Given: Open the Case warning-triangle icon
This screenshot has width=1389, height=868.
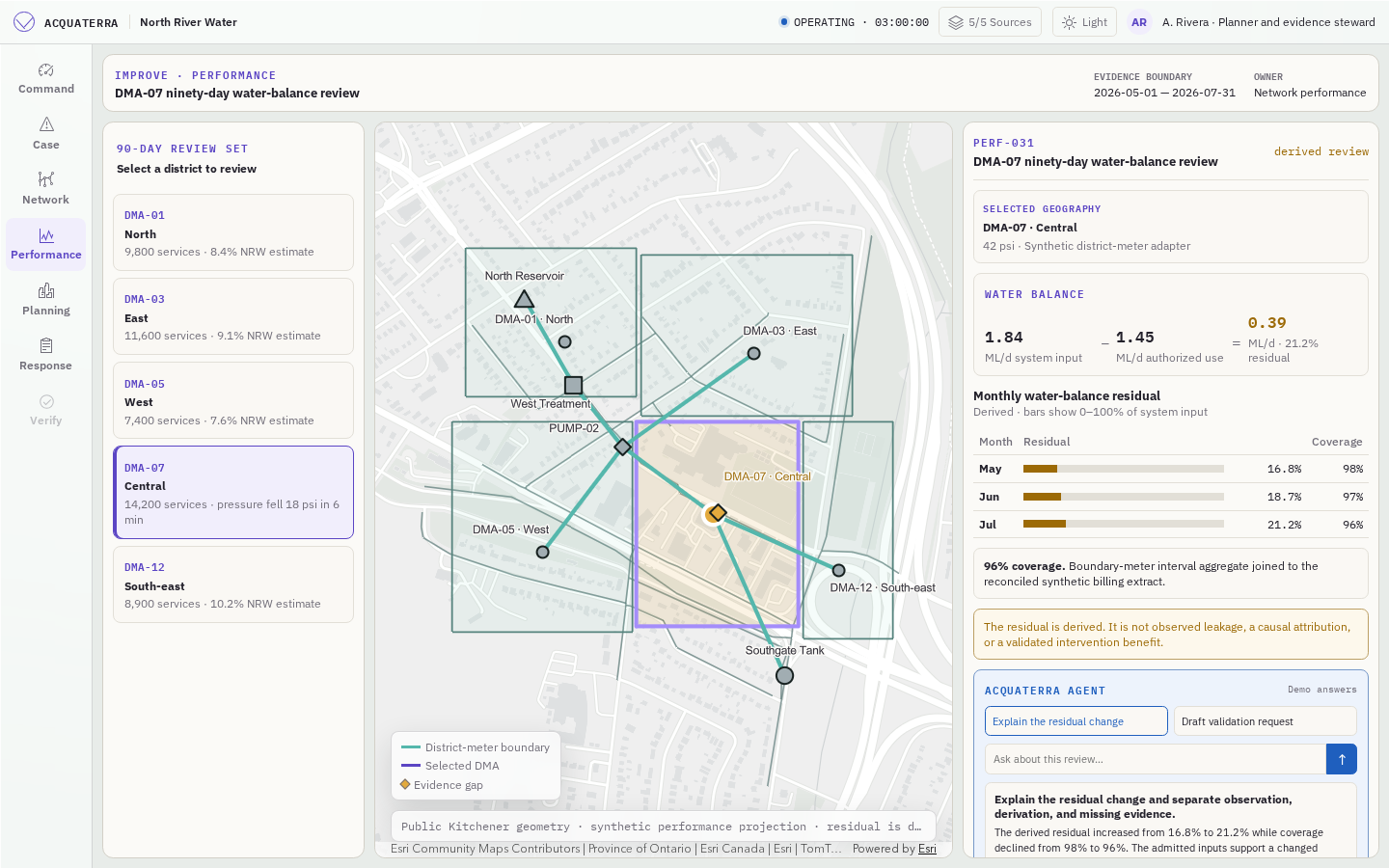Looking at the screenshot, I should 46,124.
